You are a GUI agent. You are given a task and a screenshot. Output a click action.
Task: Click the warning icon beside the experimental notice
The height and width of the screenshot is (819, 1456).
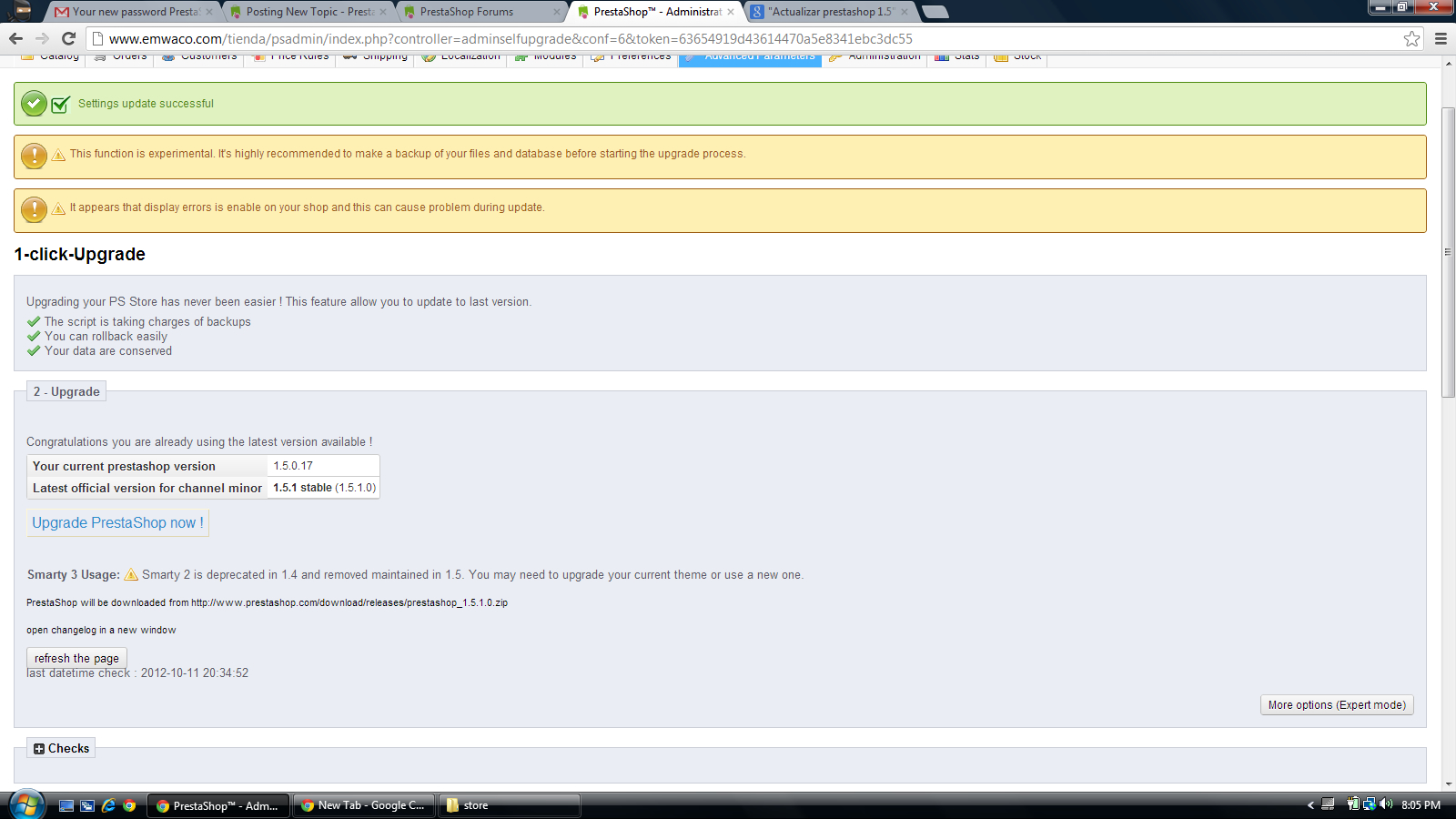click(34, 156)
